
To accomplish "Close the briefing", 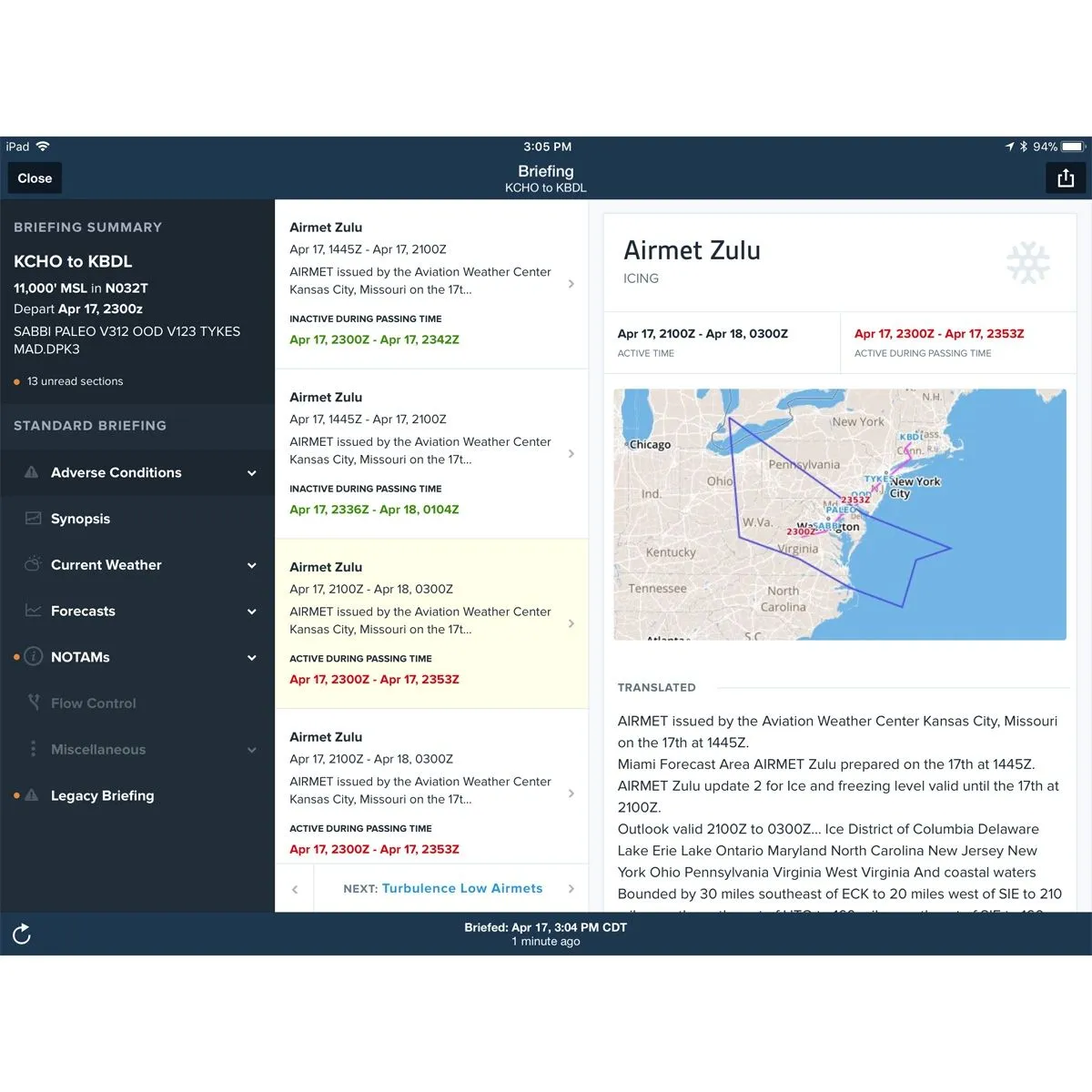I will 35,178.
